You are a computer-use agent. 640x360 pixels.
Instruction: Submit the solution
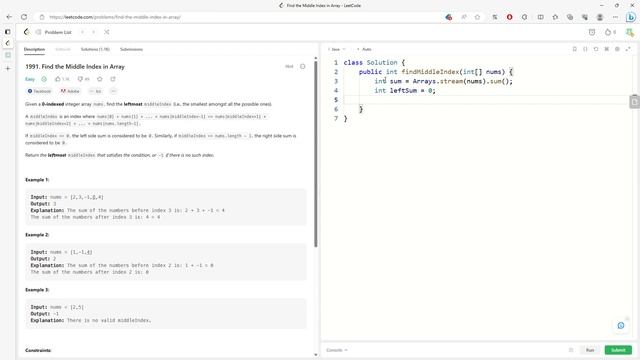pyautogui.click(x=618, y=350)
